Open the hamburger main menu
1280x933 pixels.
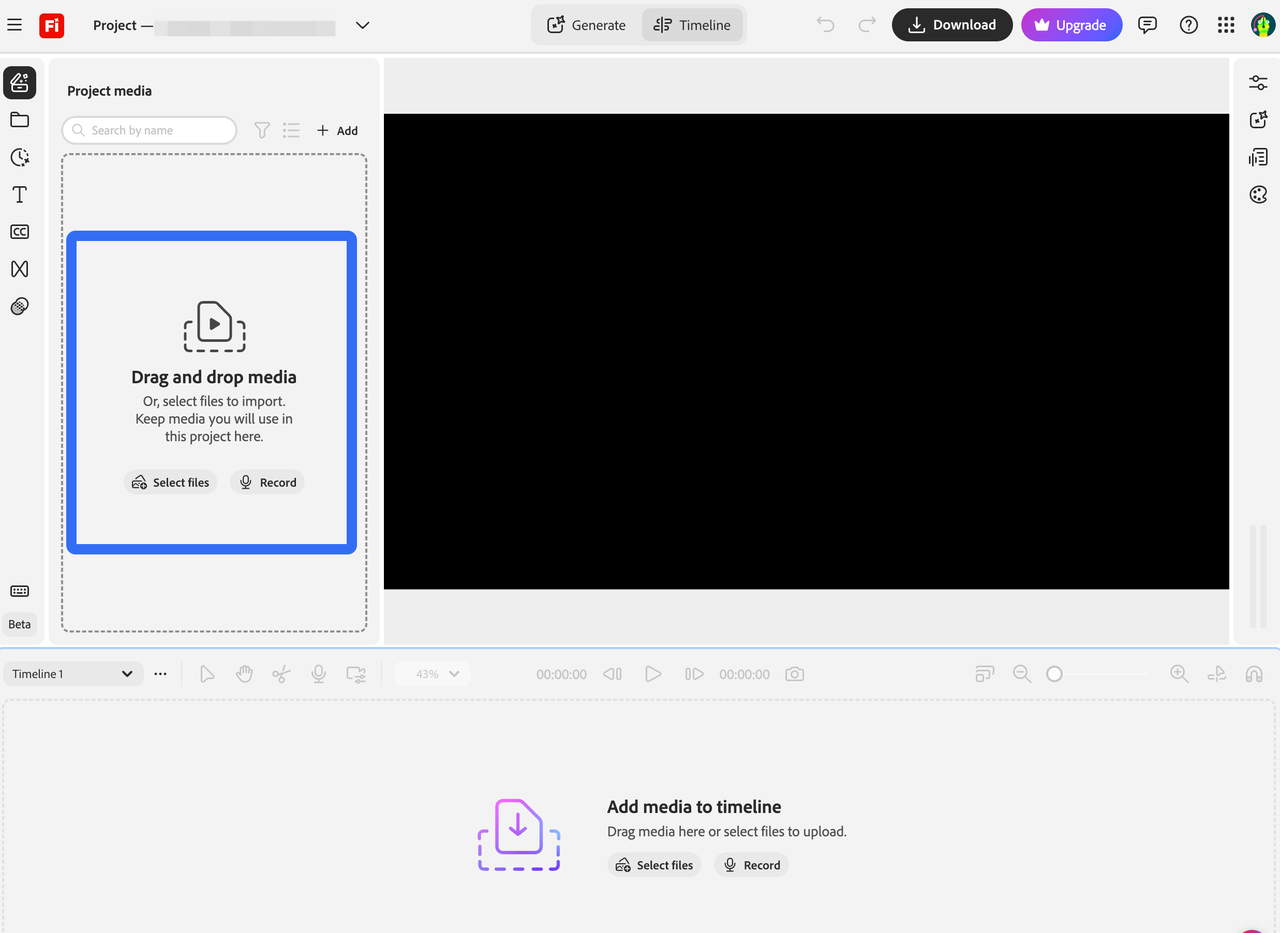point(14,25)
